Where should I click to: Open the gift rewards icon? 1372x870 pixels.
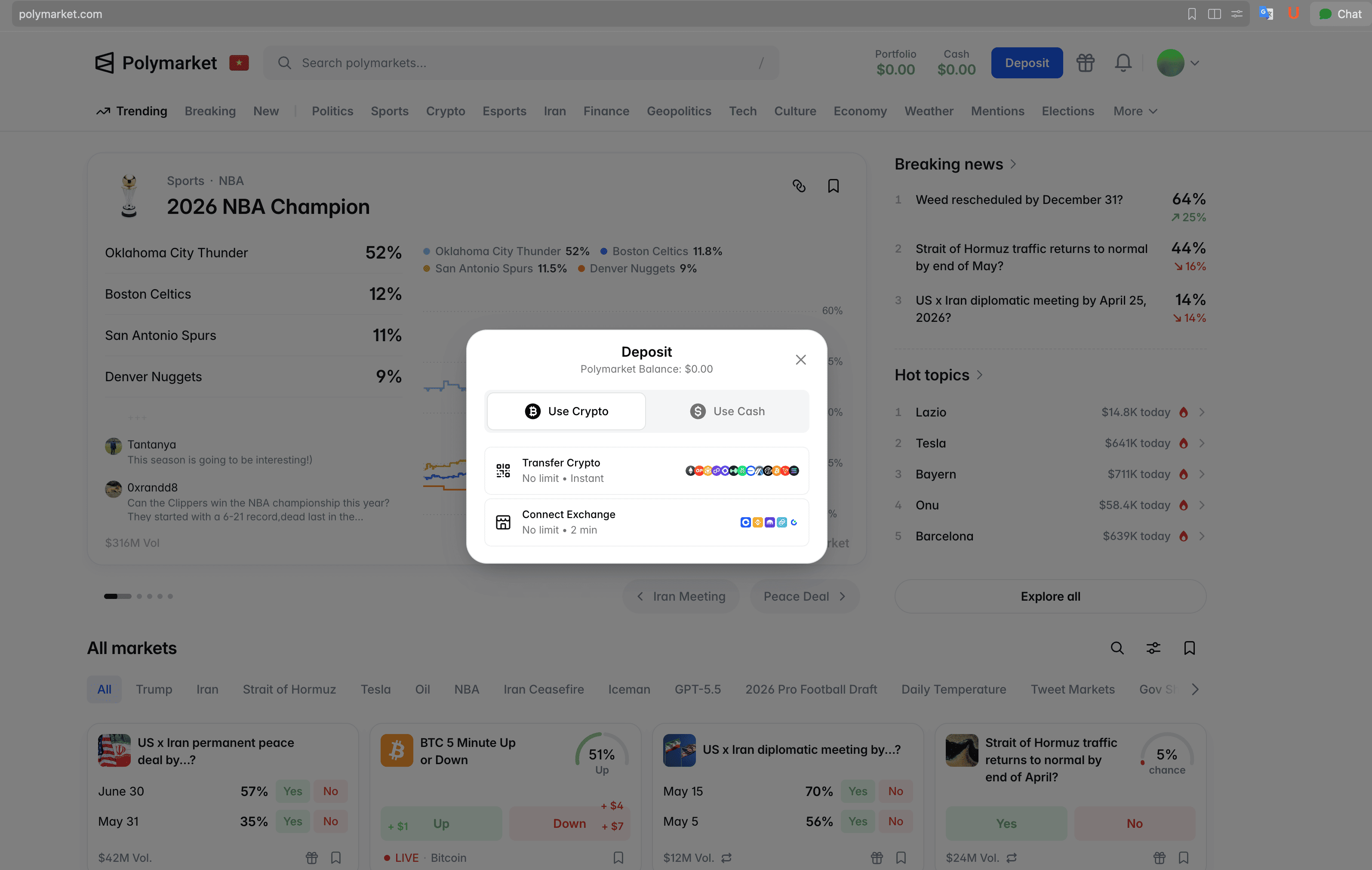1085,63
